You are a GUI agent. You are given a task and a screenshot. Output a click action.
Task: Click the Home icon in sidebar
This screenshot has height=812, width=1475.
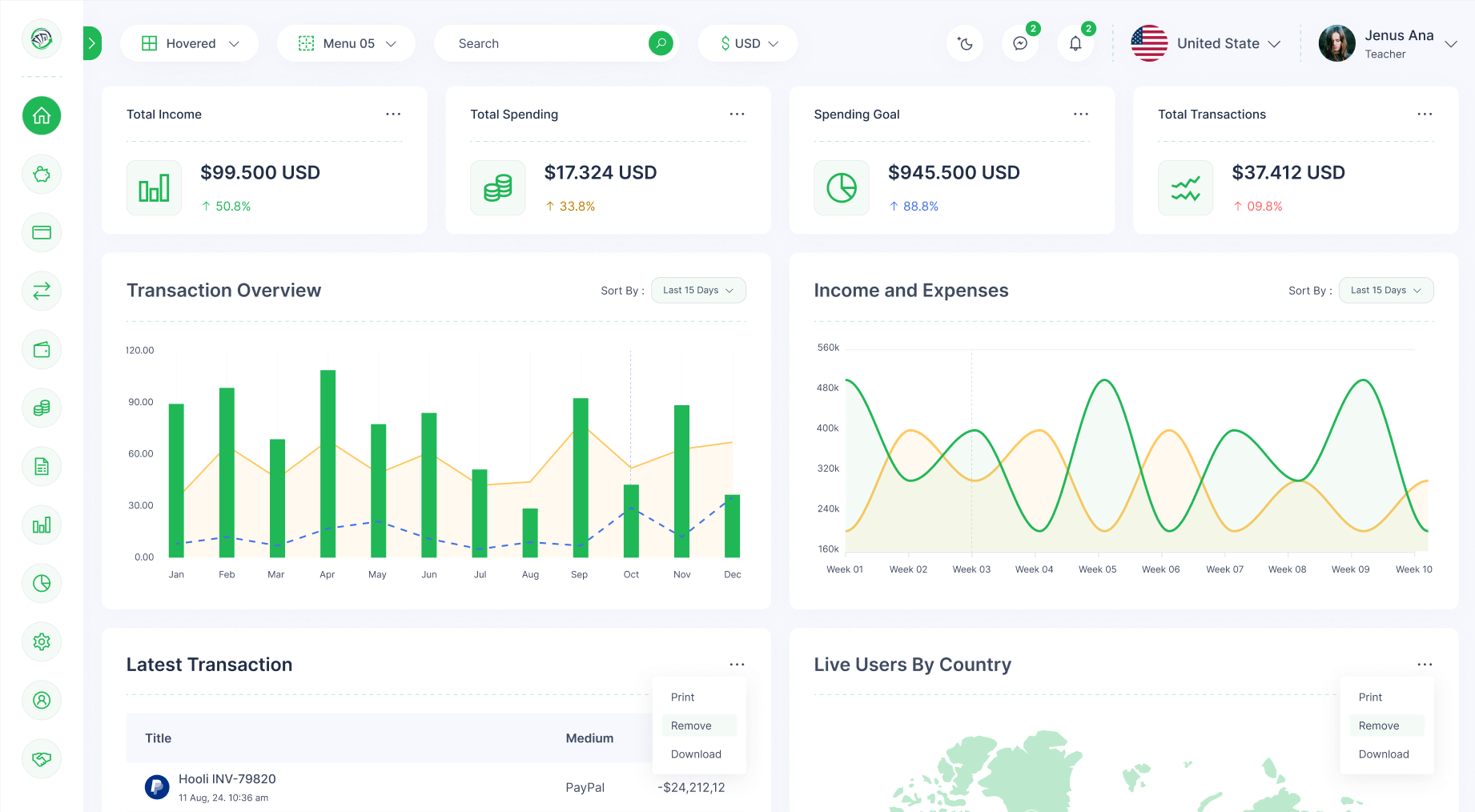(42, 116)
